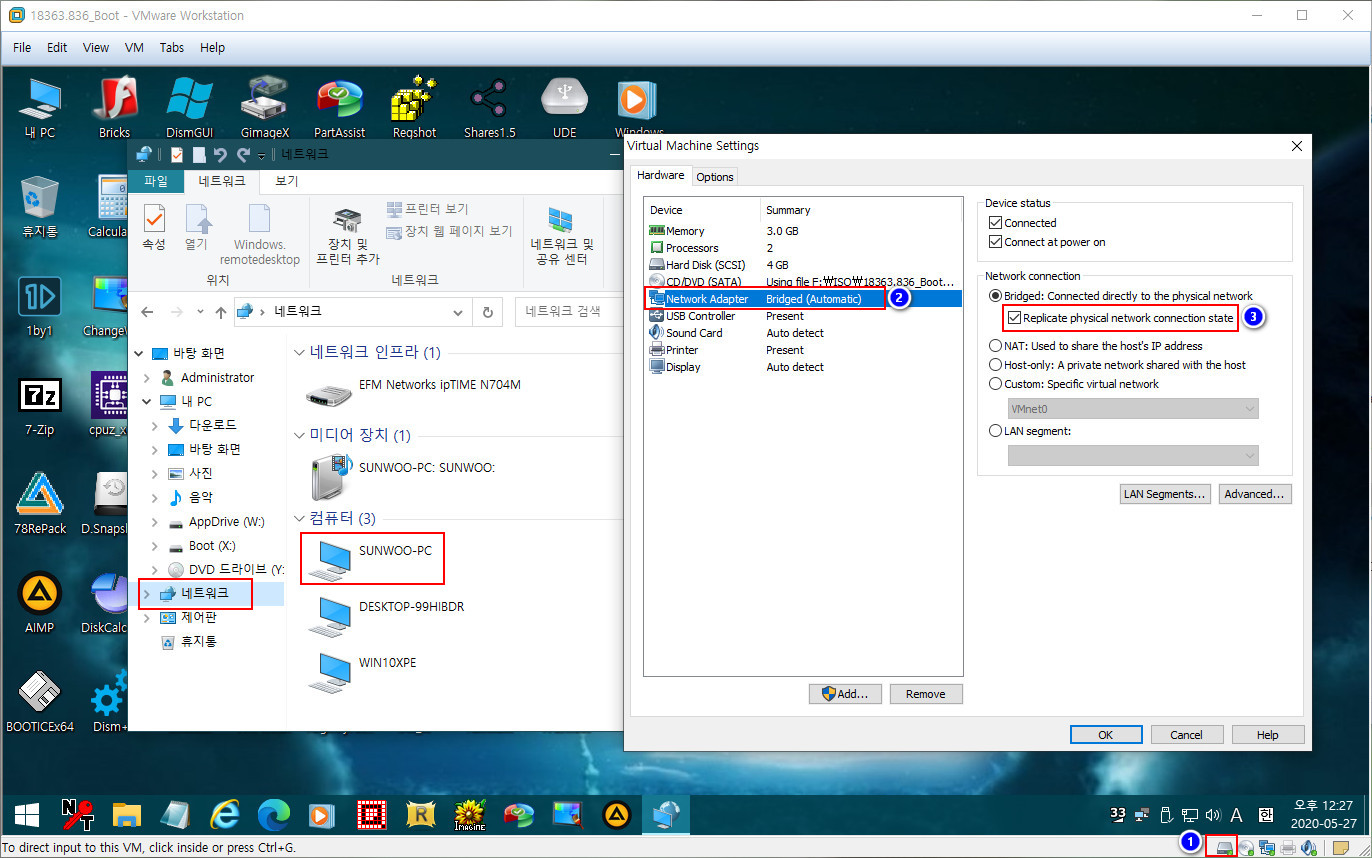Image resolution: width=1372 pixels, height=858 pixels.
Task: Open the LAN Segments... dialog
Action: click(x=1165, y=493)
